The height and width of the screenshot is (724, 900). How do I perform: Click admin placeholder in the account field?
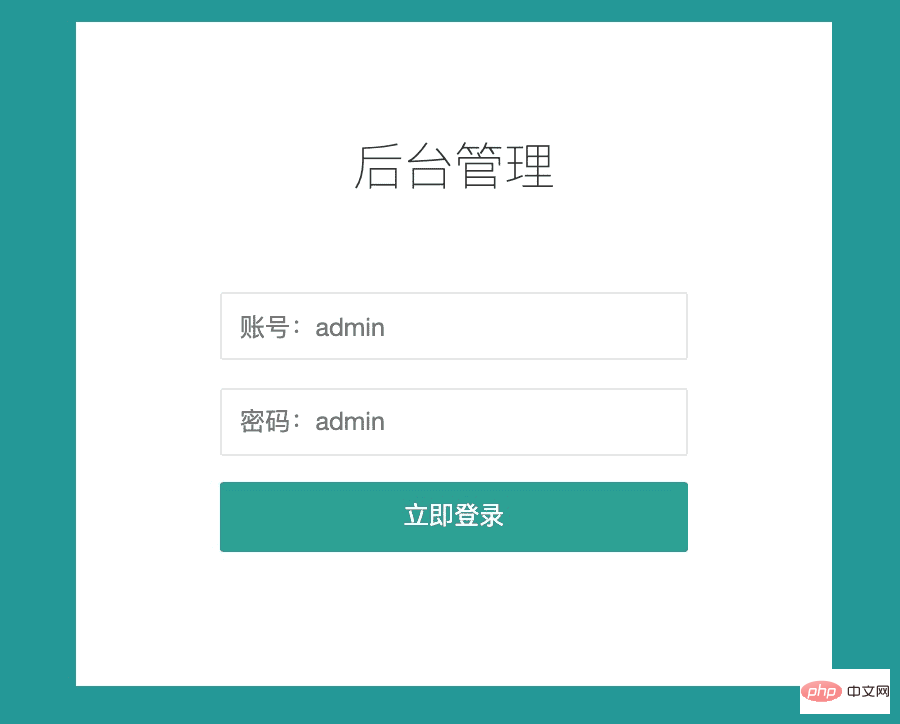coord(350,327)
